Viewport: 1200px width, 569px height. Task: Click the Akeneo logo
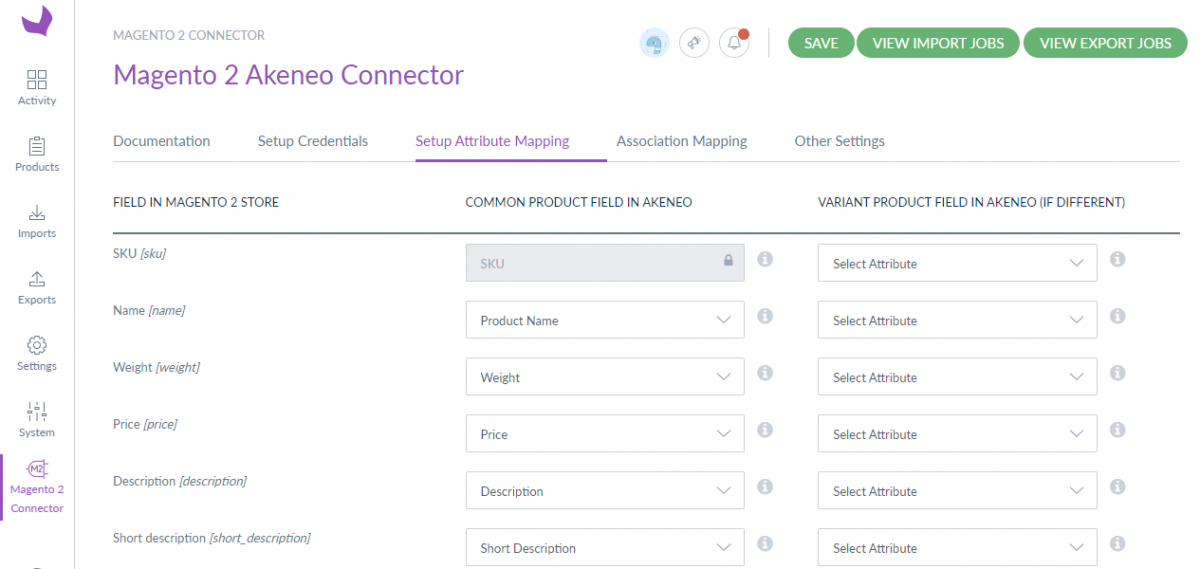coord(37,21)
